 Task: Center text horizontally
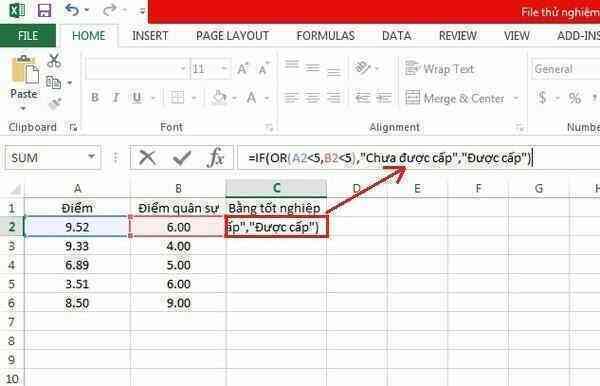313,98
